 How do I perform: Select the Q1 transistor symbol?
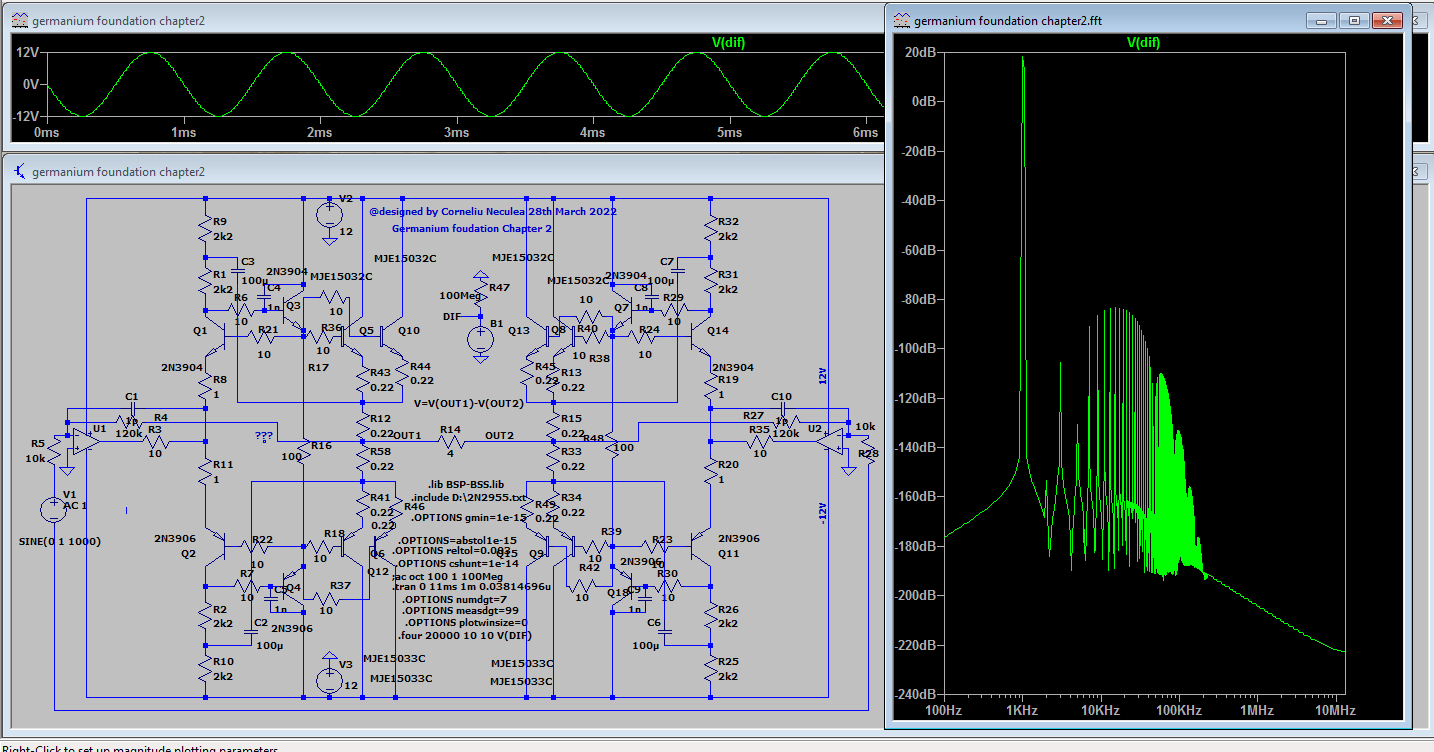click(x=215, y=338)
